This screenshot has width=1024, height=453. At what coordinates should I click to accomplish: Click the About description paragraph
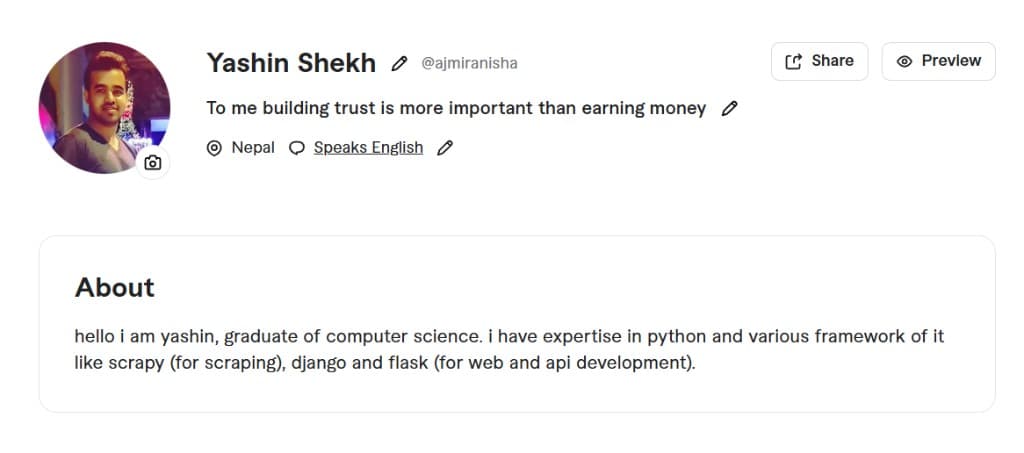[509, 350]
